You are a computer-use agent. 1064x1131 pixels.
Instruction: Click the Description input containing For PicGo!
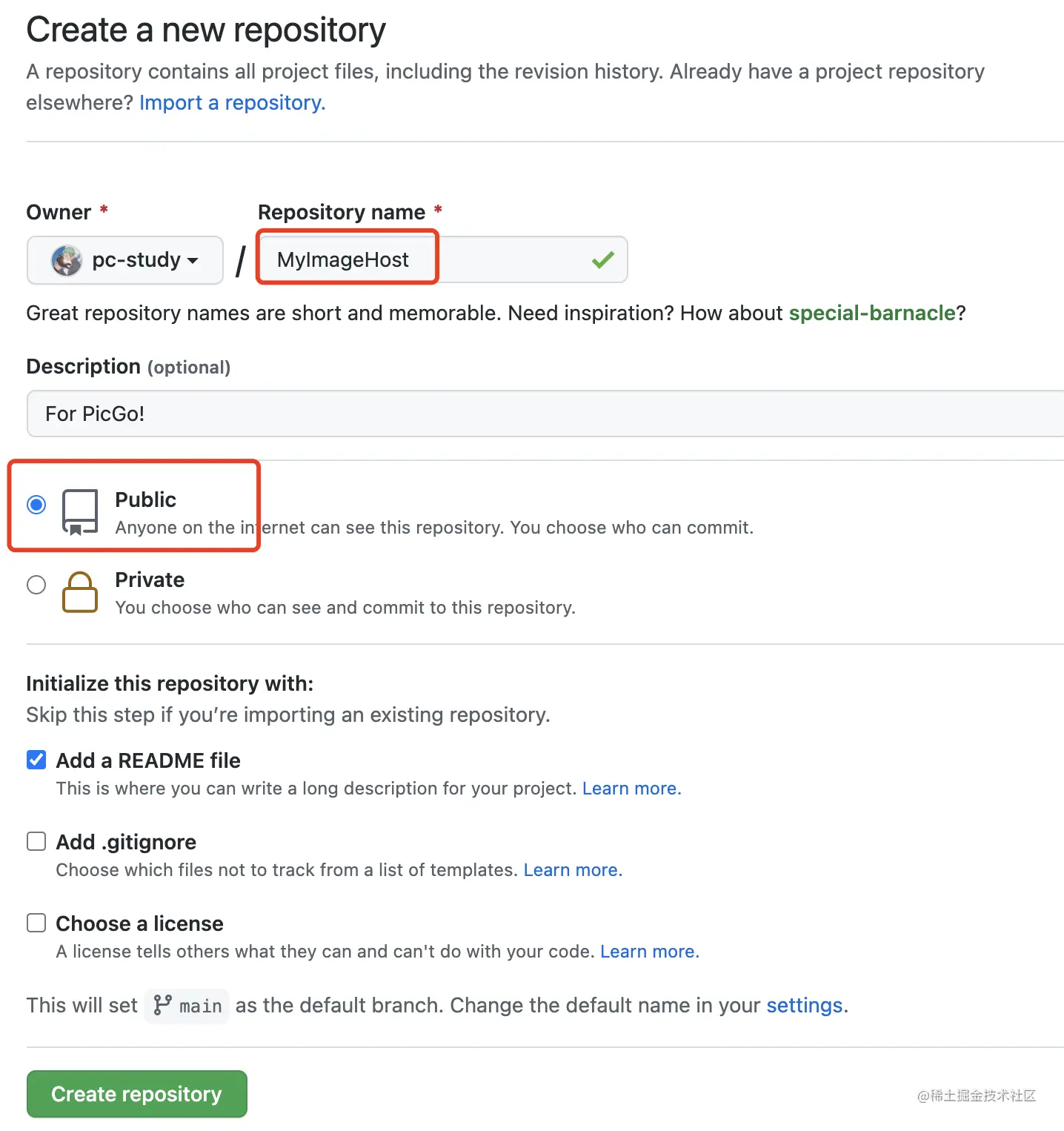click(x=546, y=414)
